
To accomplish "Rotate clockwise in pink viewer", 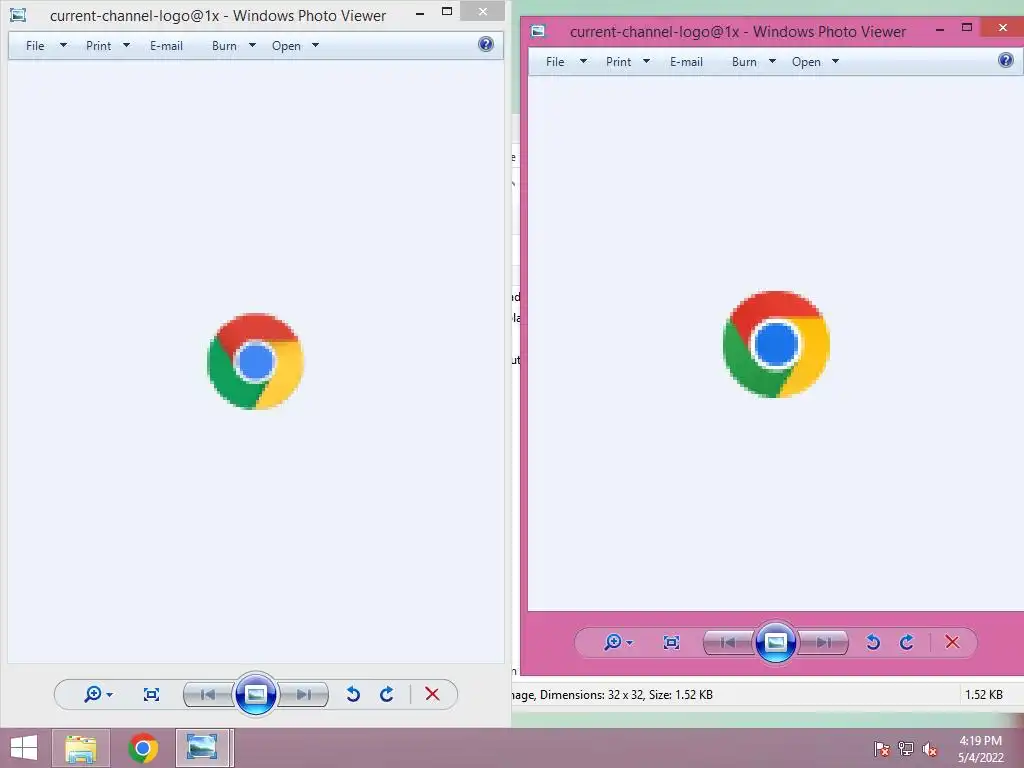I will pos(906,643).
